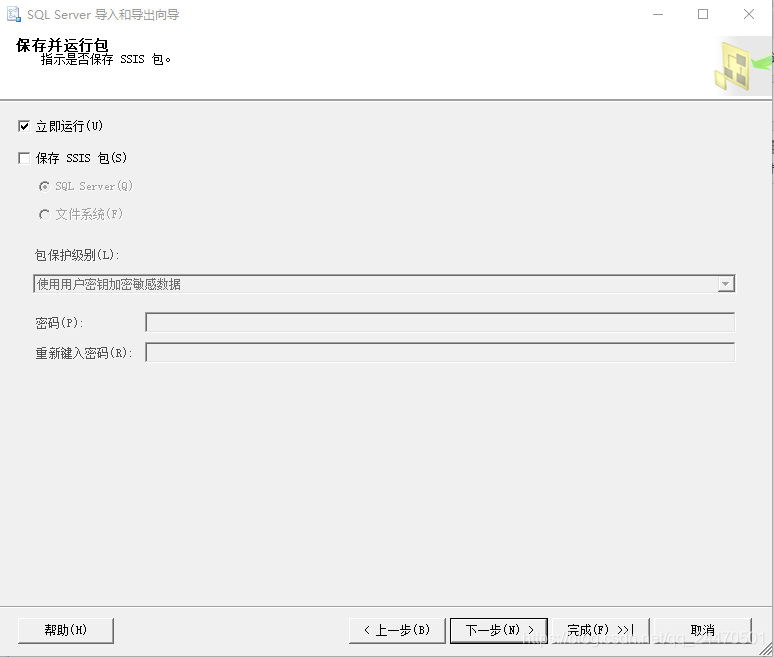This screenshot has height=657, width=774.
Task: Go back with the 上一步(B) button
Action: pos(395,630)
